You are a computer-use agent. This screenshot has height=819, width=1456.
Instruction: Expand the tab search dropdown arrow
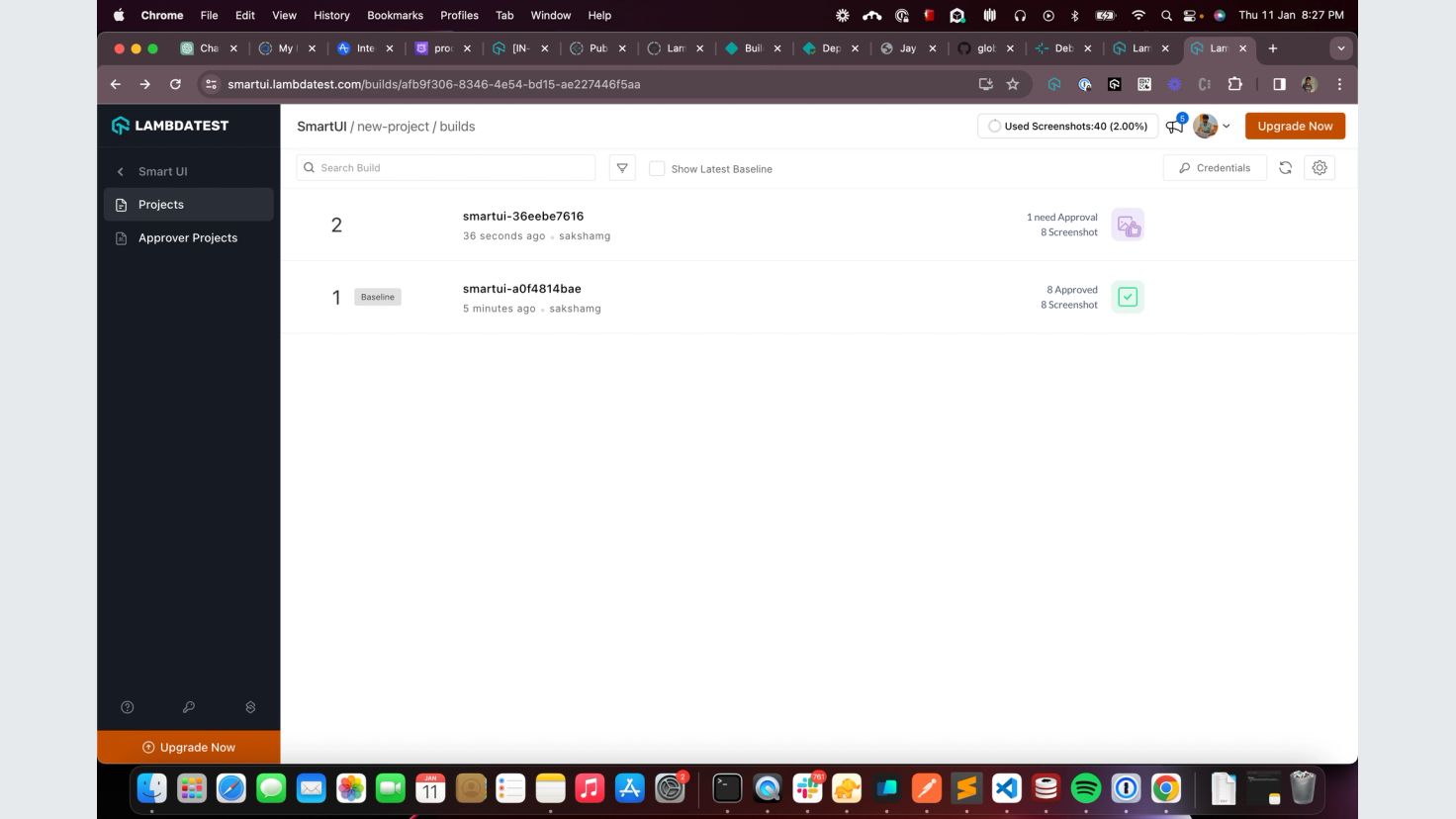tap(1341, 47)
